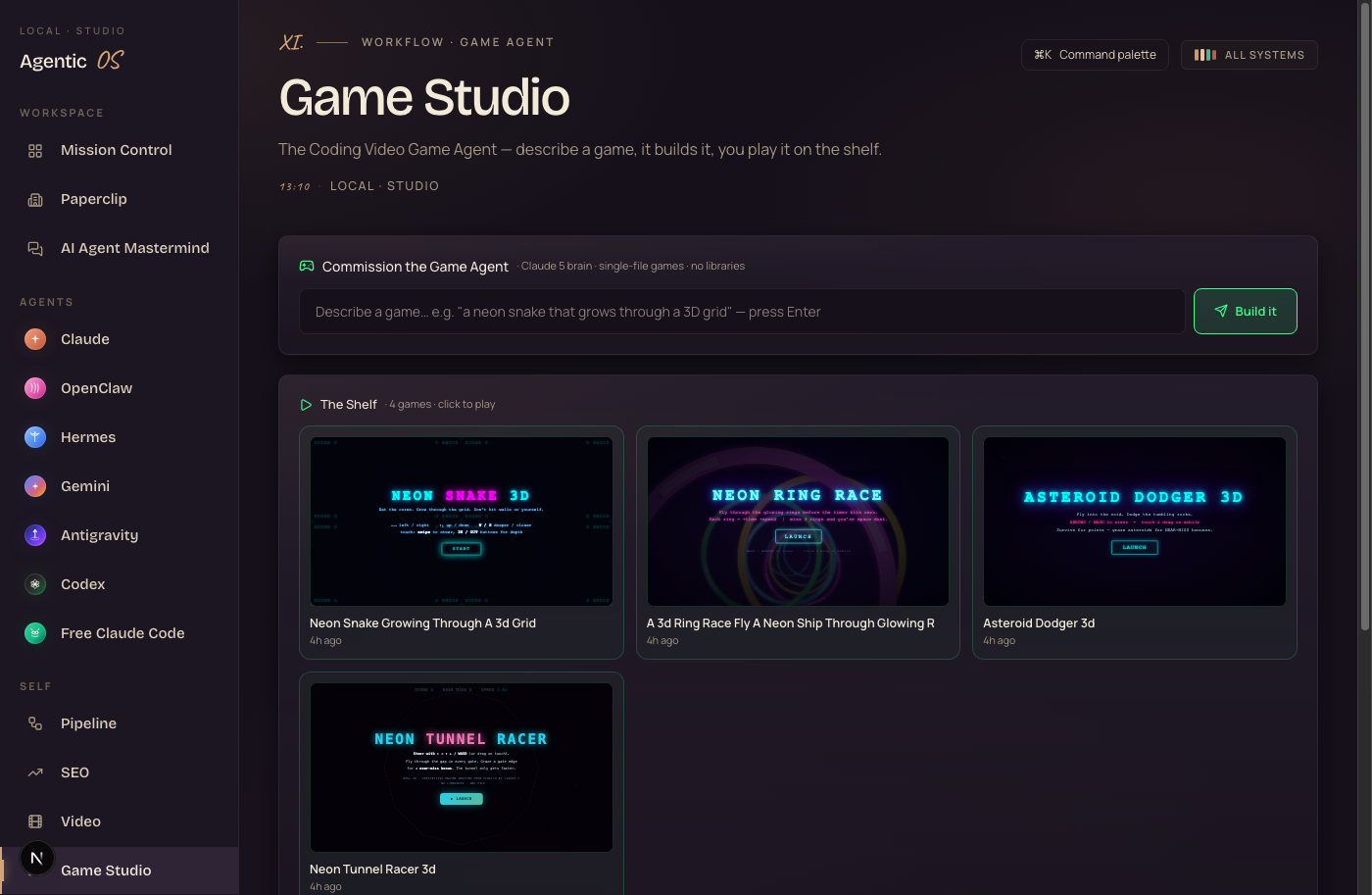Open Mission Control page
This screenshot has height=895, width=1372.
(120, 150)
